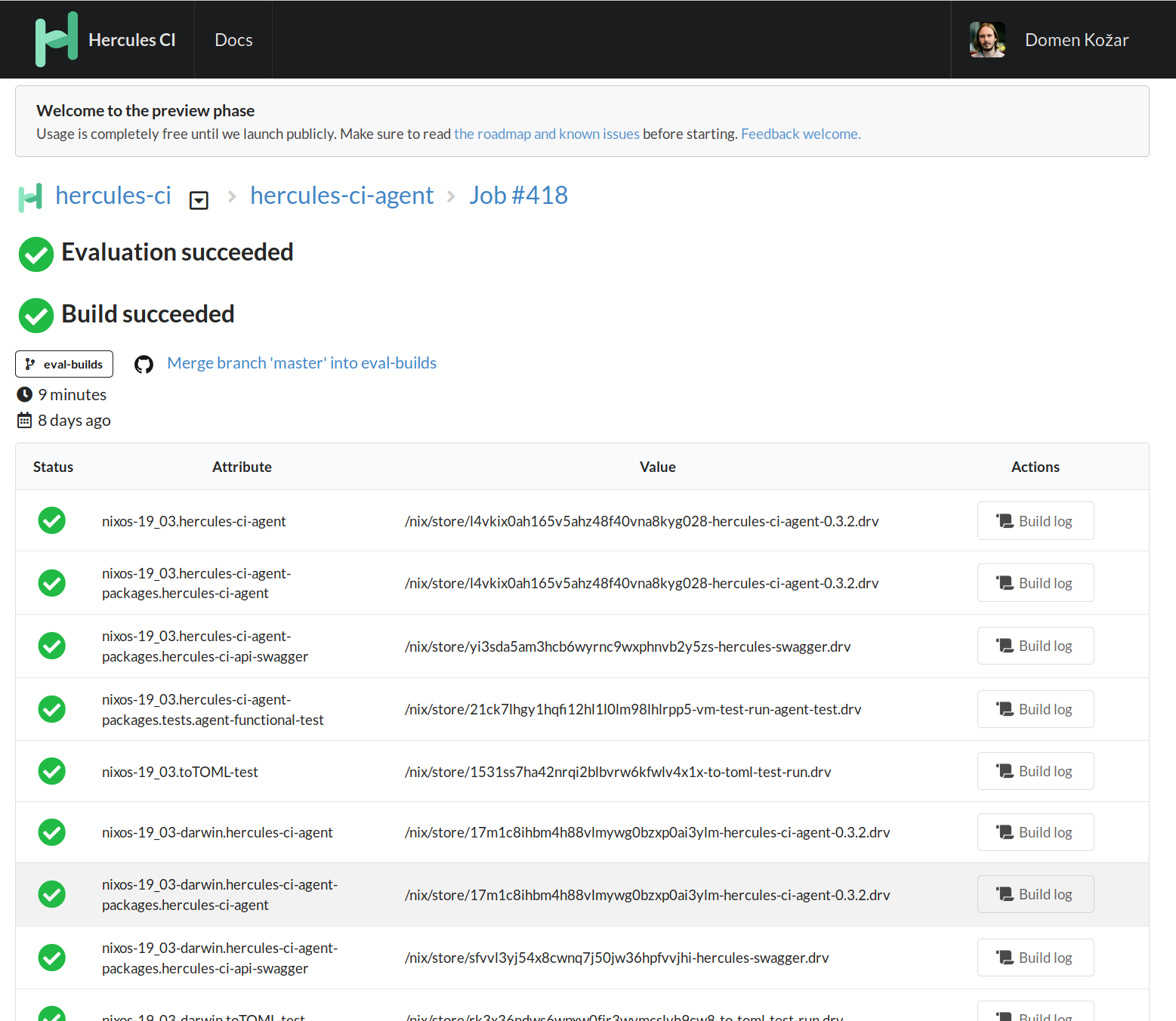1176x1021 pixels.
Task: Select value path ending to-toml-test-run.drv
Action: 618,772
